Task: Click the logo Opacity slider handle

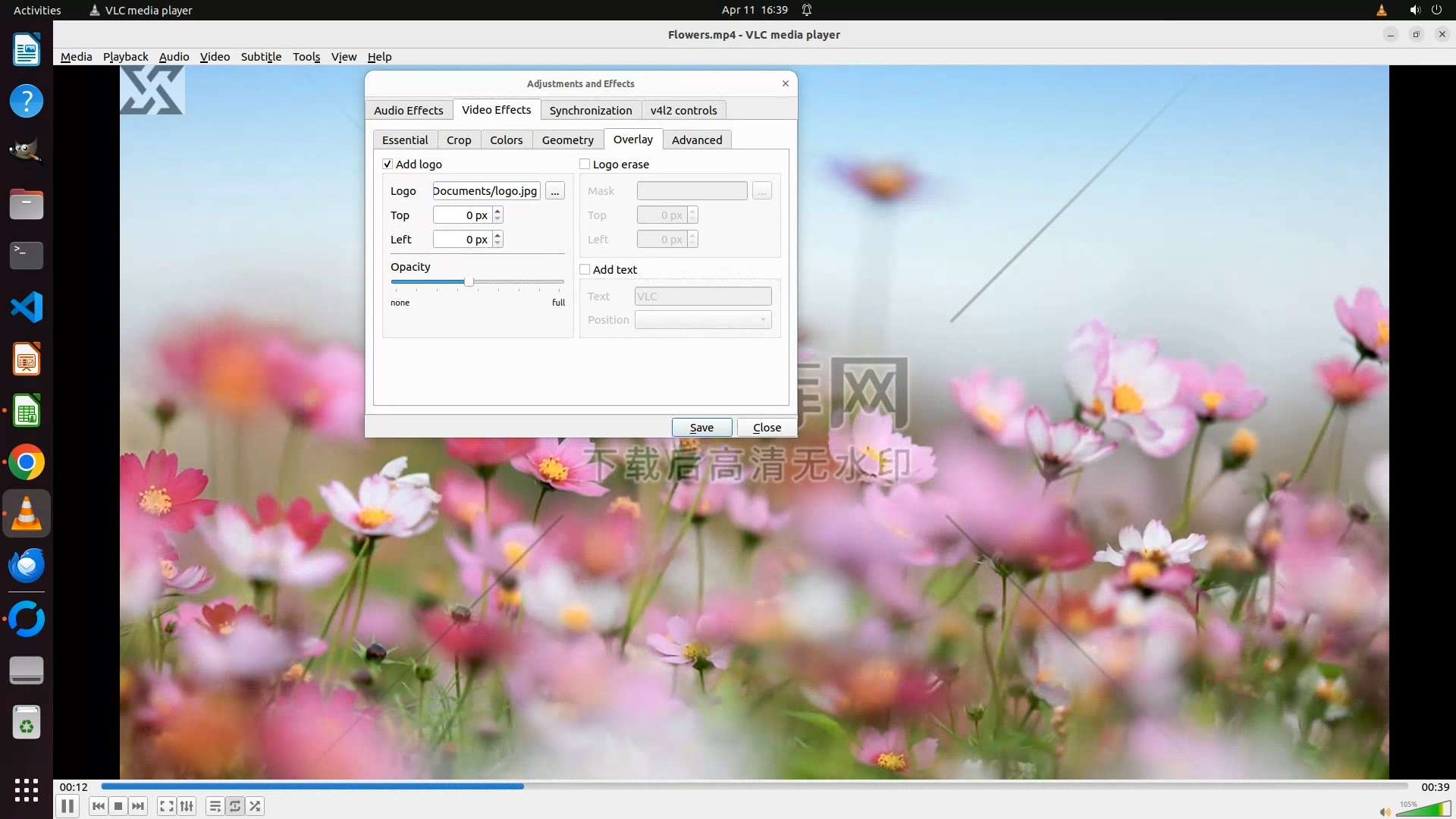Action: click(469, 281)
